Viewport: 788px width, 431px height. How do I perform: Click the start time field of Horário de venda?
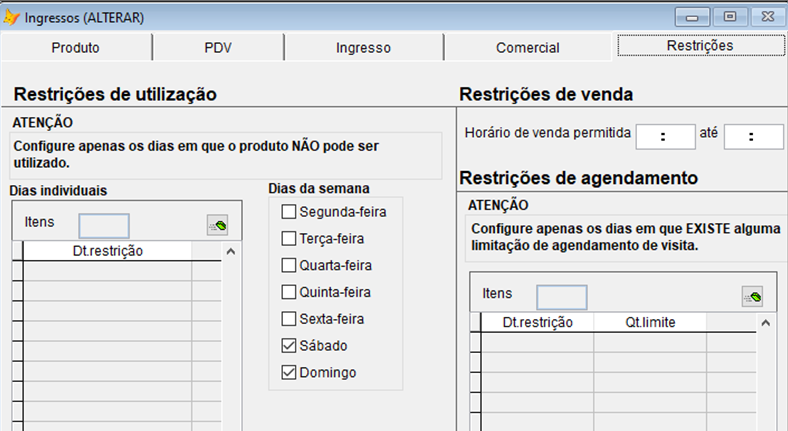click(665, 137)
